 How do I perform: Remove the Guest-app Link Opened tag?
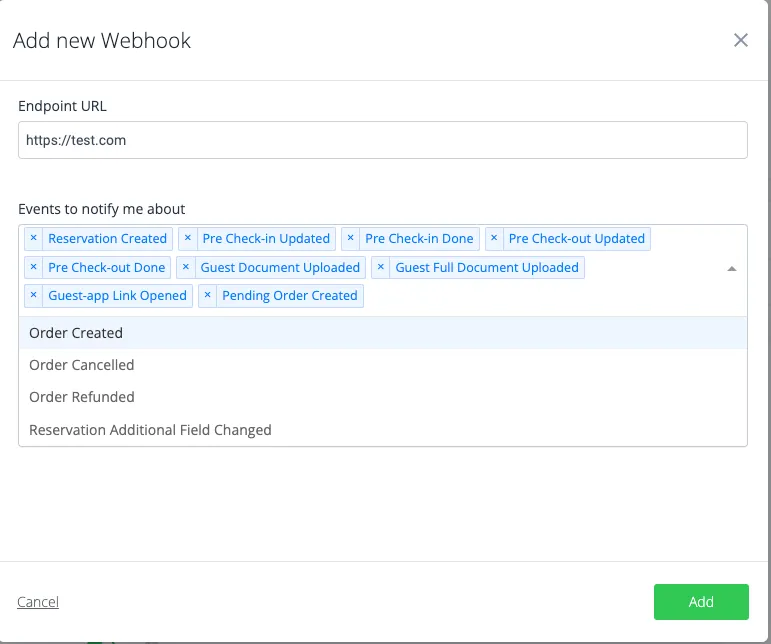[x=33, y=295]
